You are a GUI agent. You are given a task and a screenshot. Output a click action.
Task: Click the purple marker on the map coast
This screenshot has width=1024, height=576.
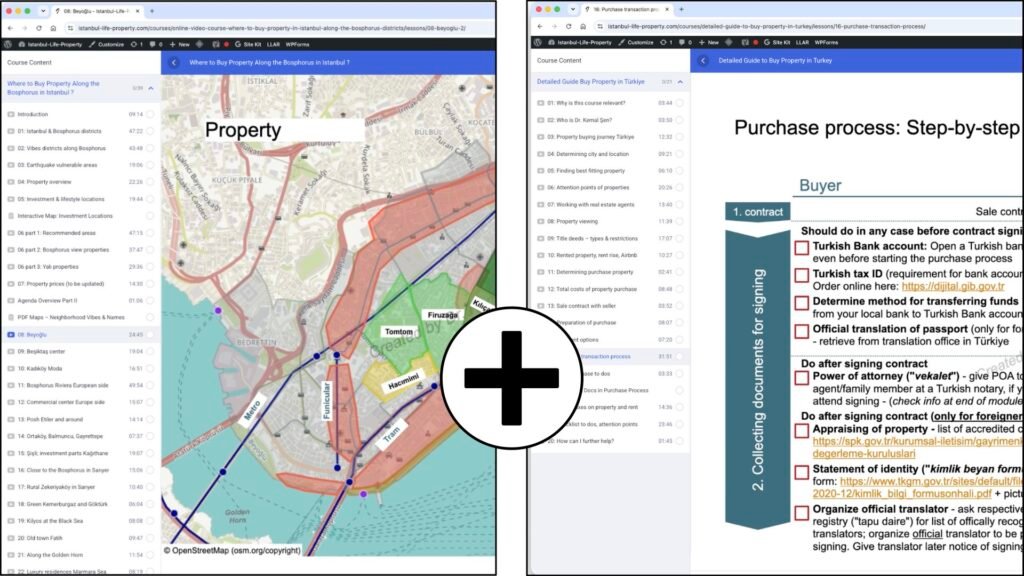click(218, 311)
